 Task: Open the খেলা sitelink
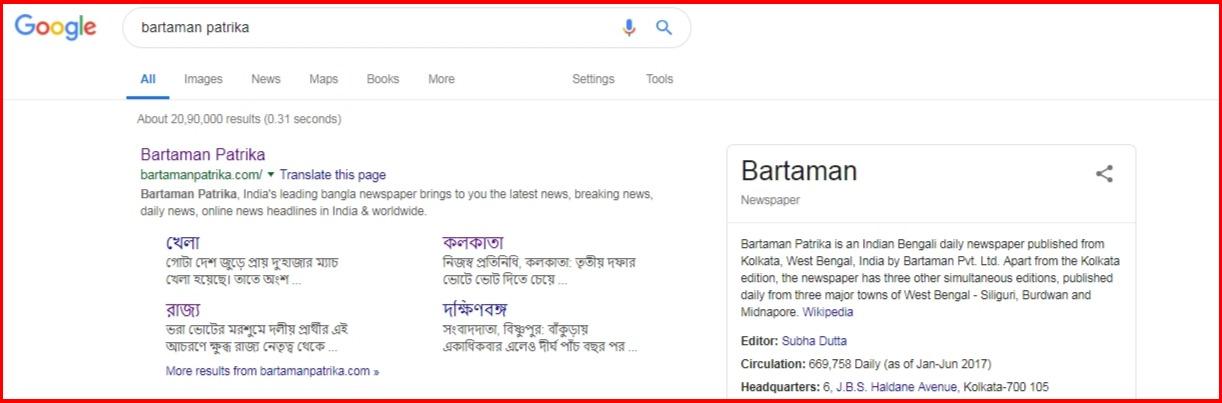coord(183,242)
